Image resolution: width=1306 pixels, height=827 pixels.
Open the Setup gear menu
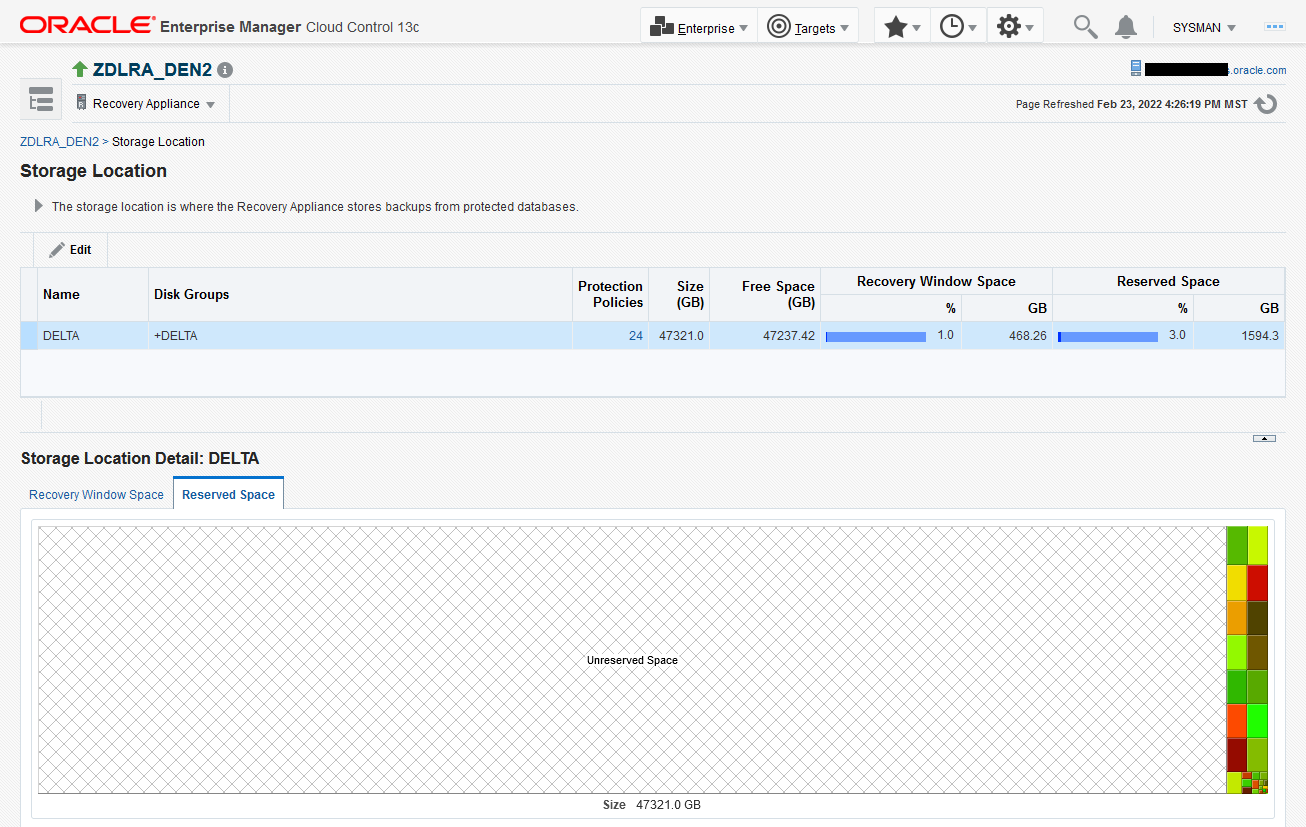(1015, 27)
